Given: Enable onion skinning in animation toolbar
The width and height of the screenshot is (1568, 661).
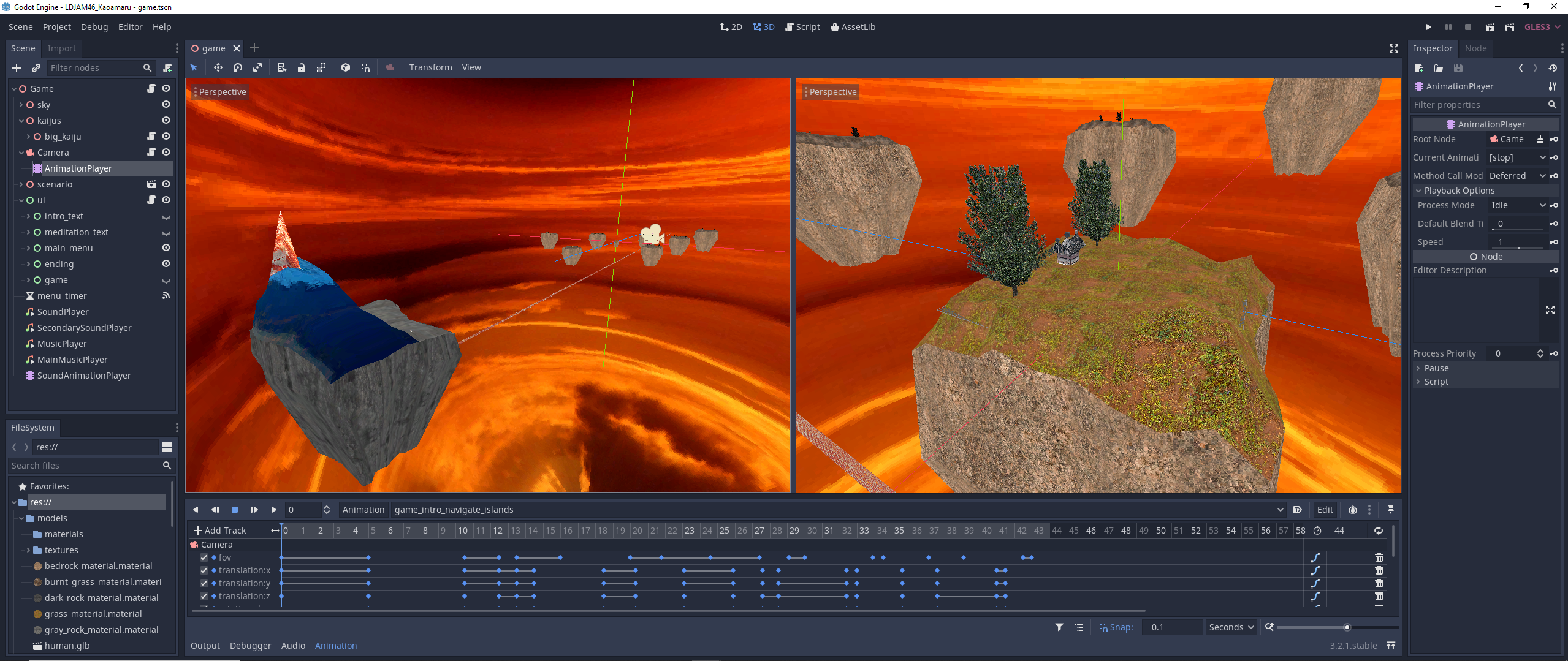Looking at the screenshot, I should tap(1352, 510).
